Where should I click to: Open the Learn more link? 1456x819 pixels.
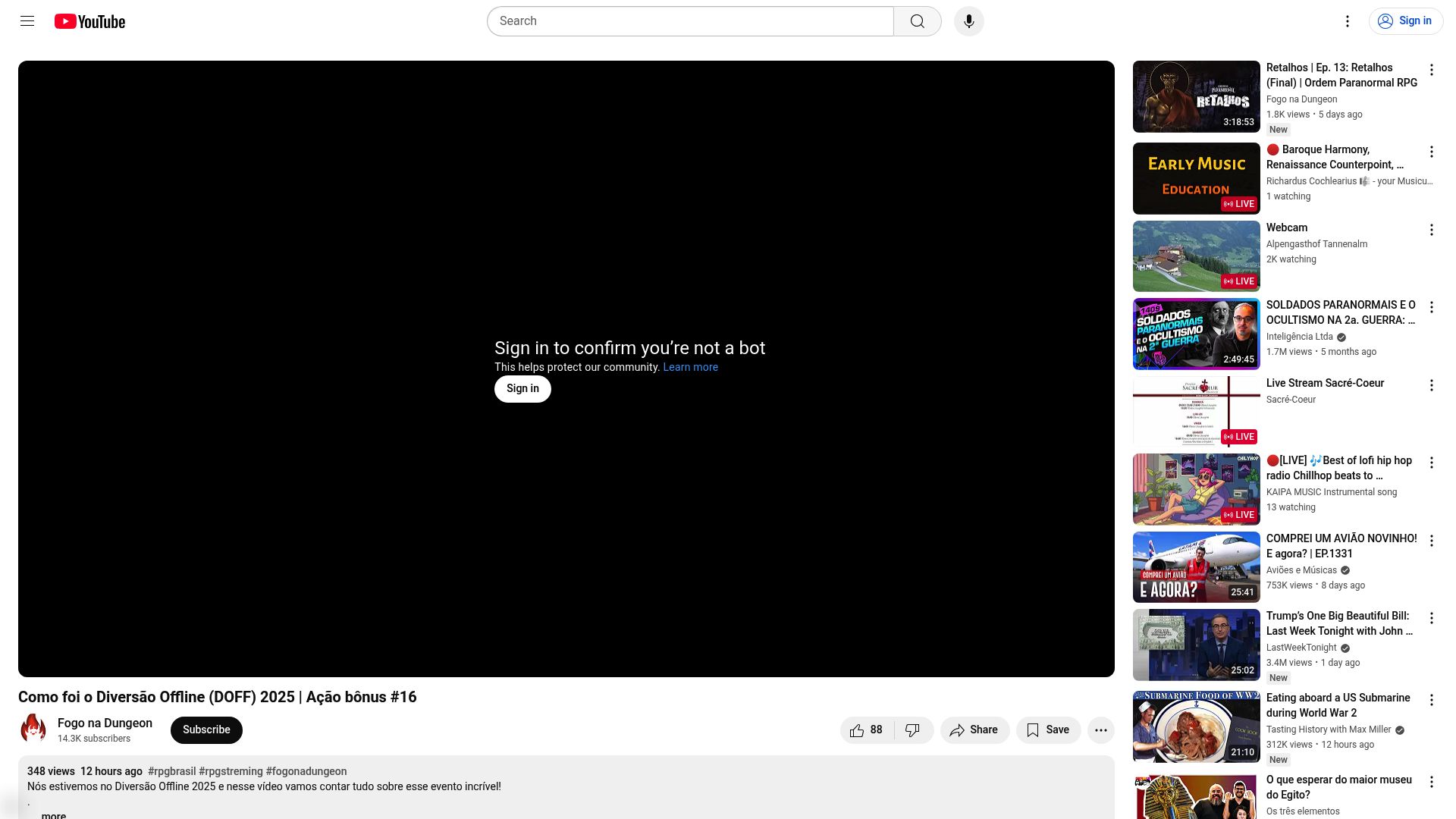(690, 367)
